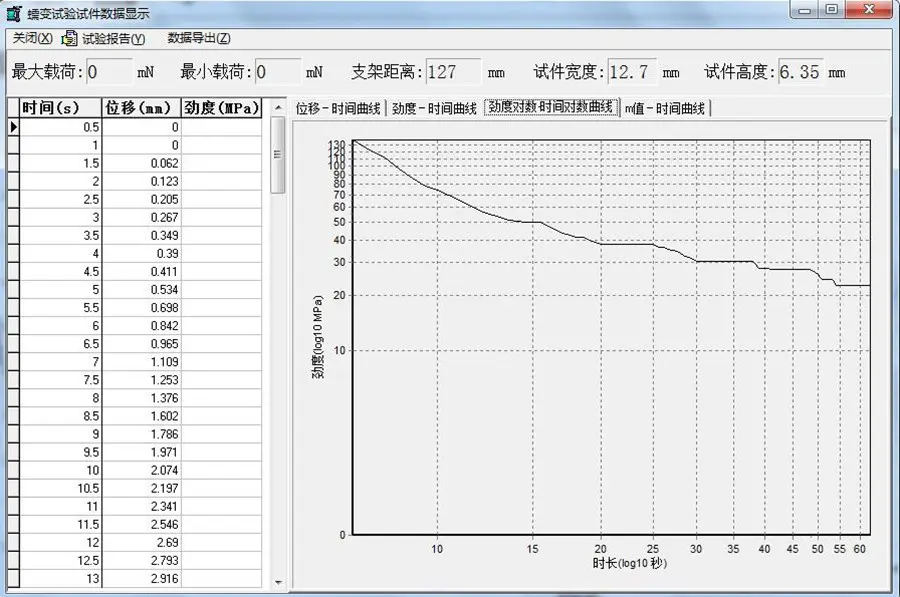
Task: Open the m值-时间曲线 tab
Action: [x=665, y=108]
